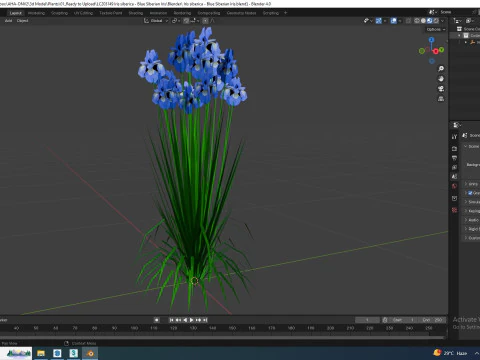This screenshot has width=480, height=360.
Task: Open the Outliner editor type dropdown
Action: tap(457, 21)
